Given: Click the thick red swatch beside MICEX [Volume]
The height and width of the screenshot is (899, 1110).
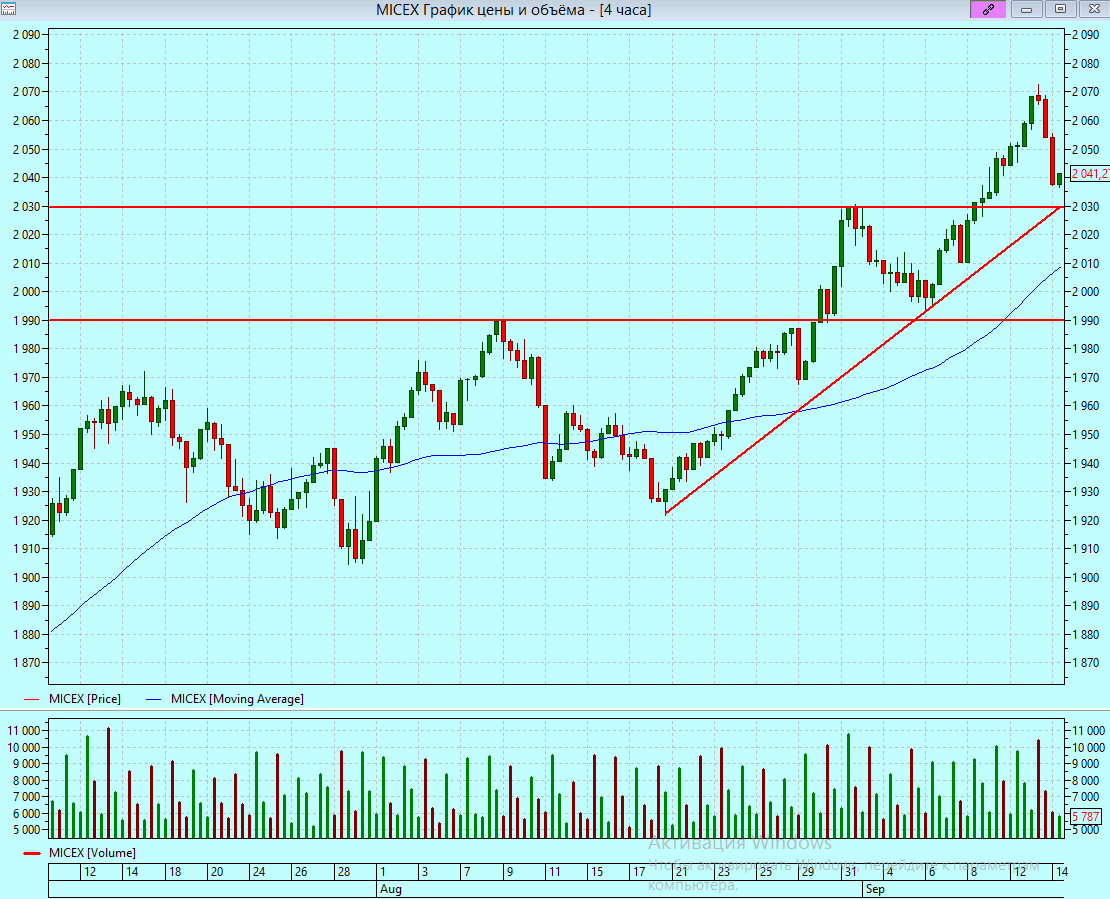Looking at the screenshot, I should [33, 854].
